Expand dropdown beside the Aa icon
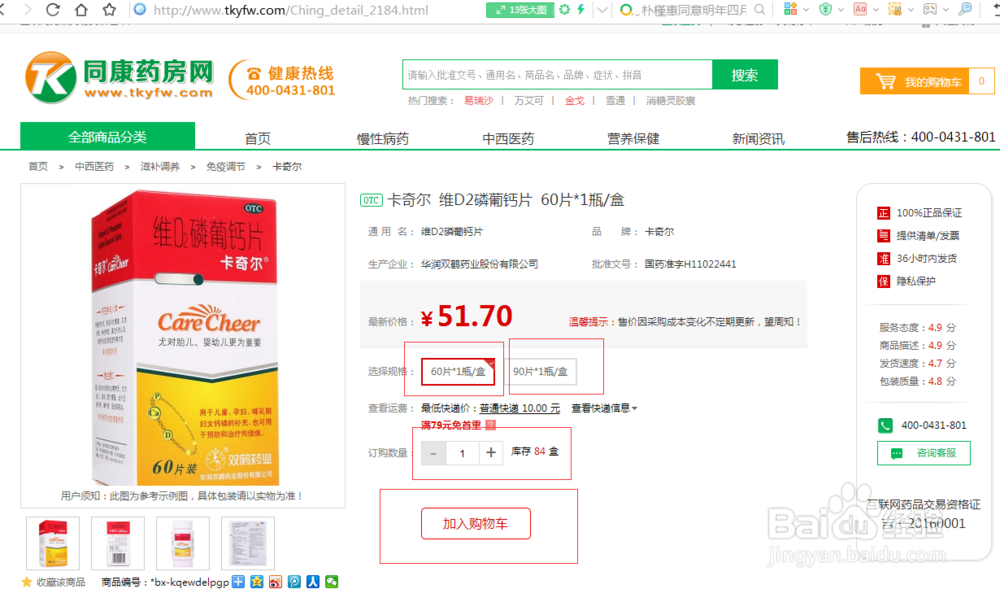Screen dimensions: 1000x589 876,10
